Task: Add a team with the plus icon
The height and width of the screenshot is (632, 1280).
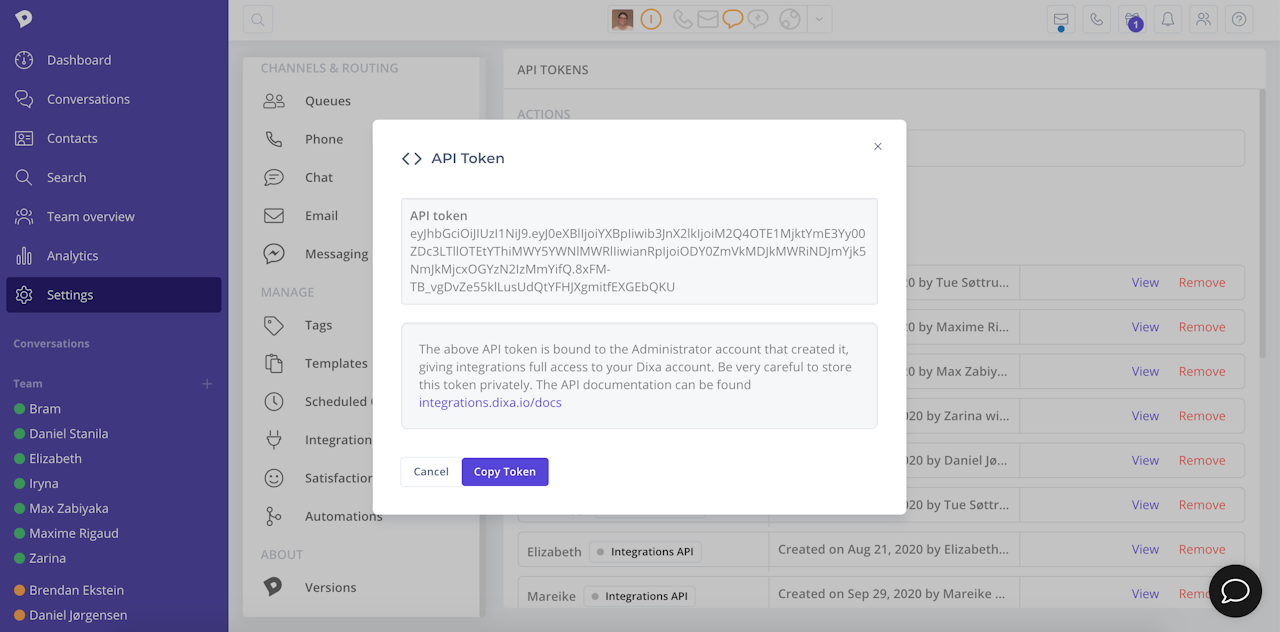Action: point(208,383)
